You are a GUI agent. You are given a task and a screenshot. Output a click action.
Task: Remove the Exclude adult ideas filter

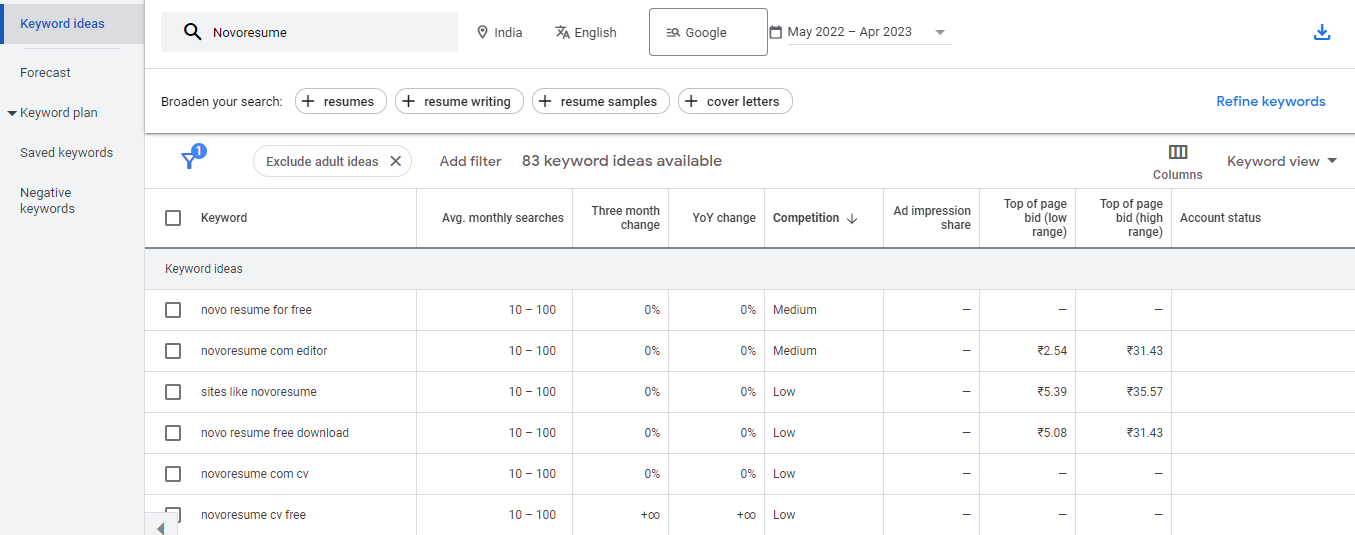[395, 161]
